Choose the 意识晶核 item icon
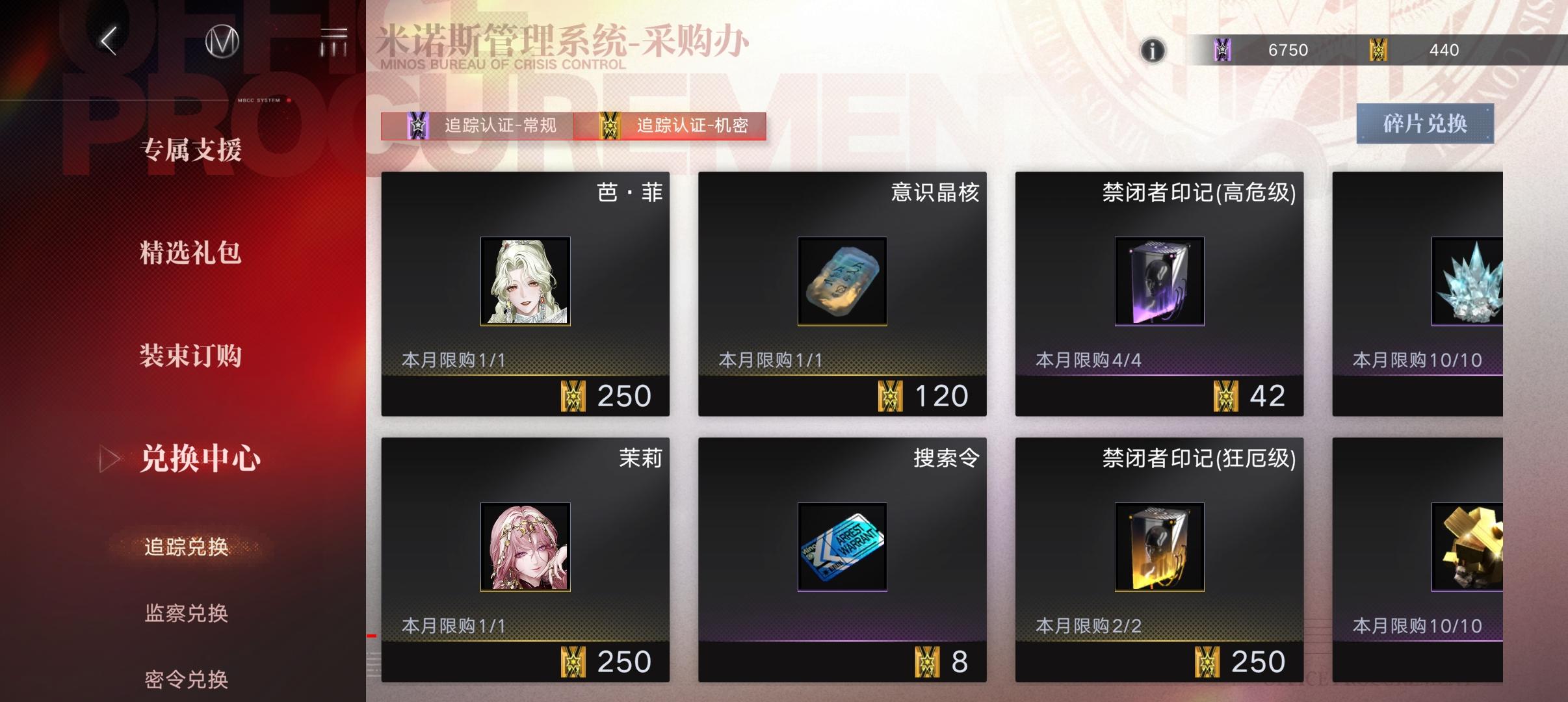 (x=842, y=281)
